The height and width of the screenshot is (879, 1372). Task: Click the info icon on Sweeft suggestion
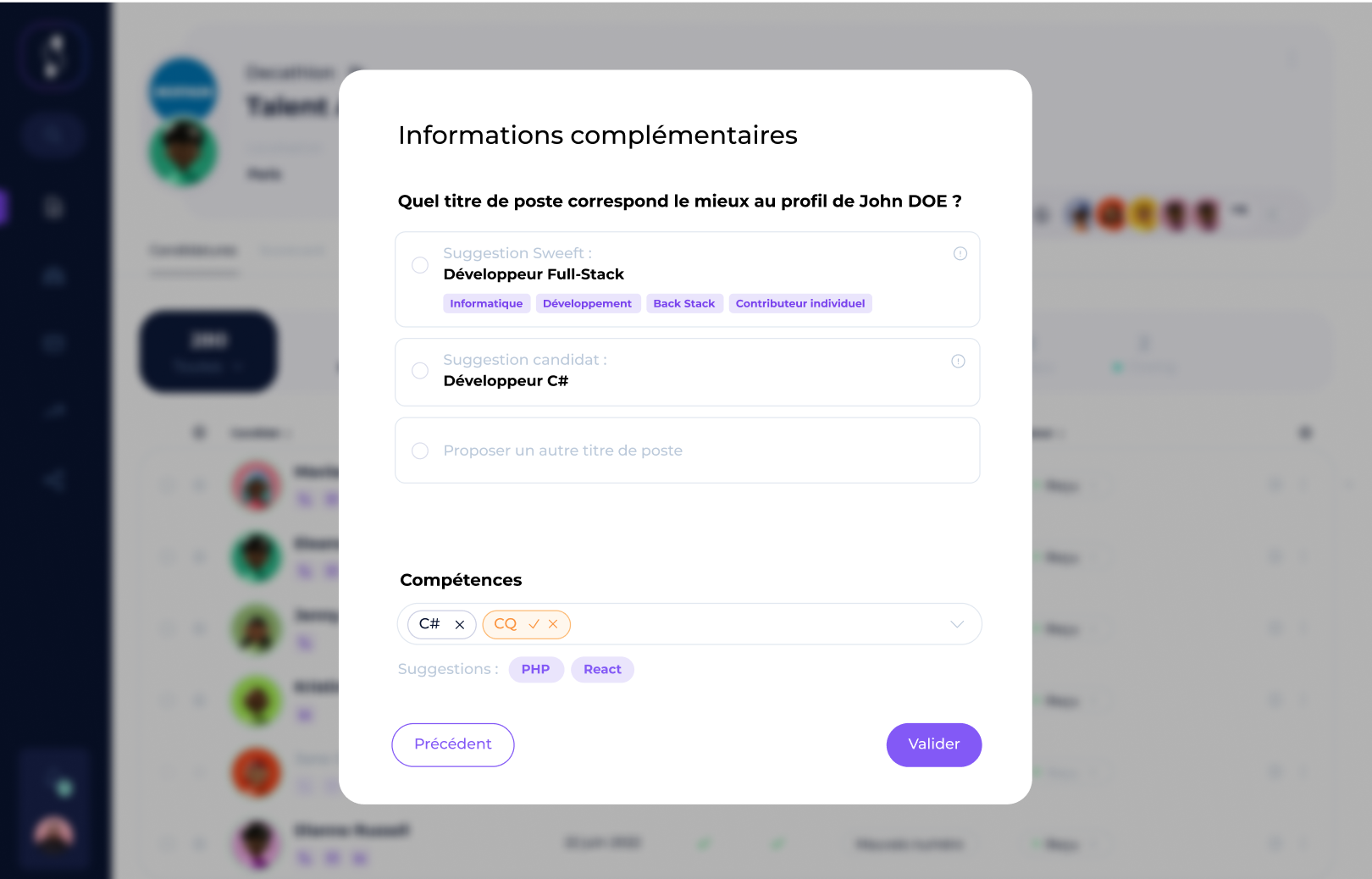[960, 253]
